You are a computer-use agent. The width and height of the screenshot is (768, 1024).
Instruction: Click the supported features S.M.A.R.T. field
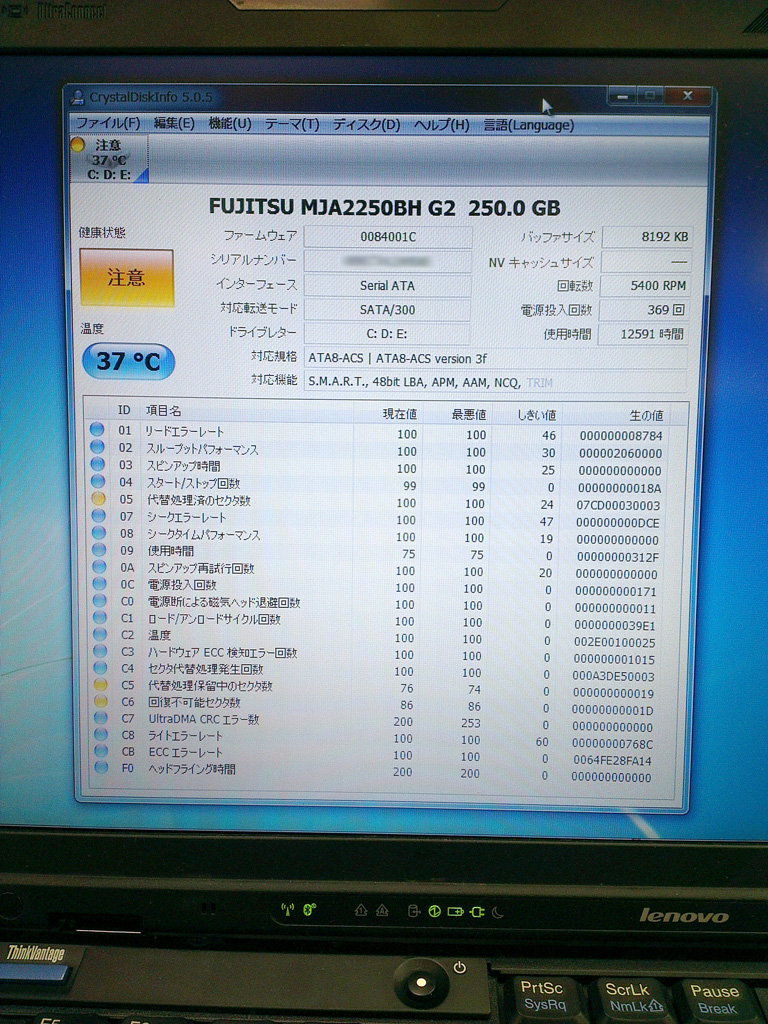pos(495,382)
